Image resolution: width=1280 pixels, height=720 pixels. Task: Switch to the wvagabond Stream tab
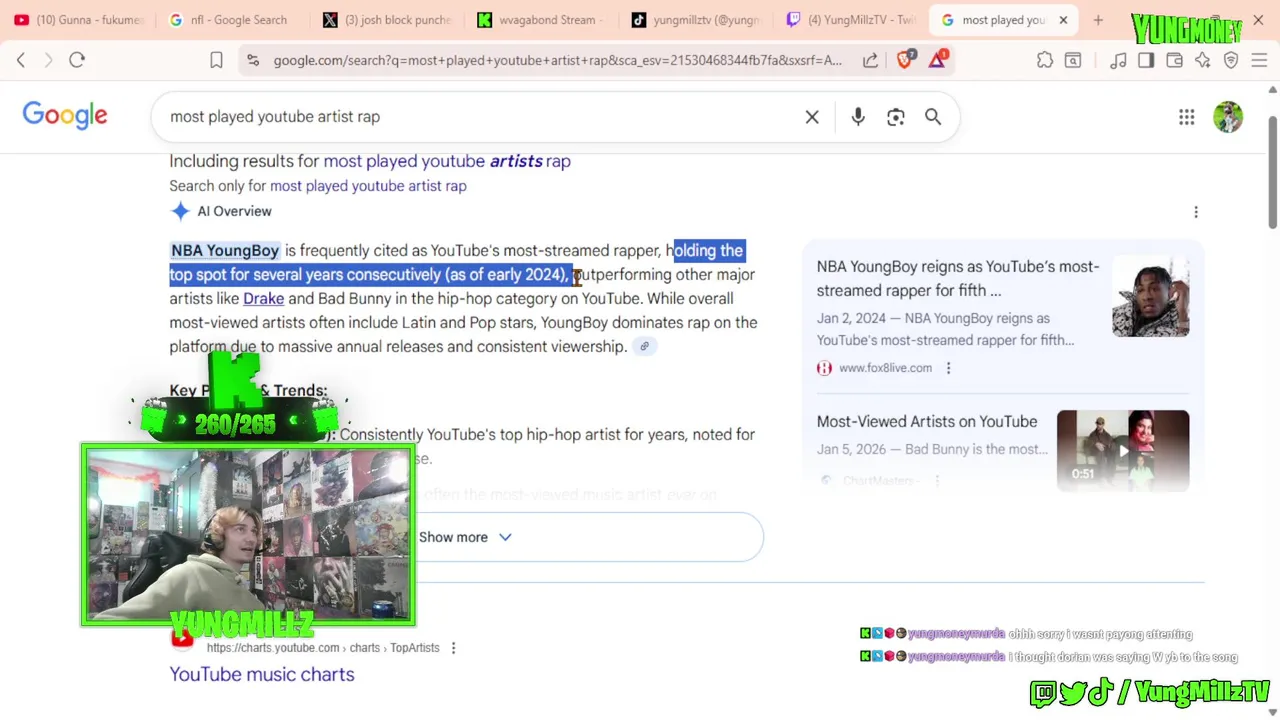tap(540, 20)
